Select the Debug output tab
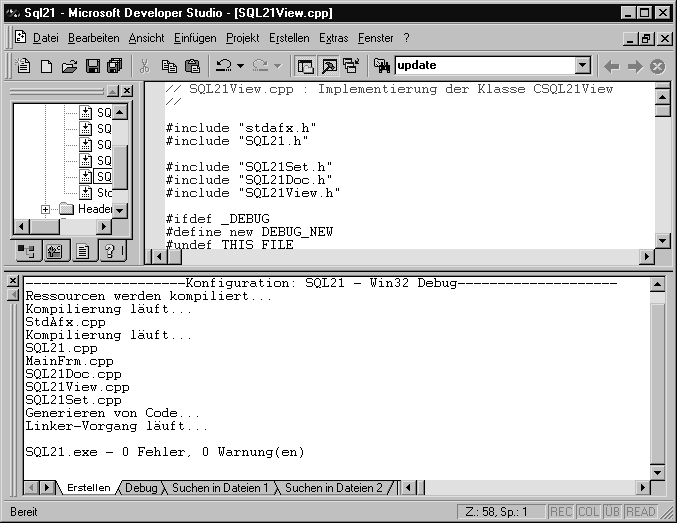This screenshot has width=677, height=523. point(141,488)
